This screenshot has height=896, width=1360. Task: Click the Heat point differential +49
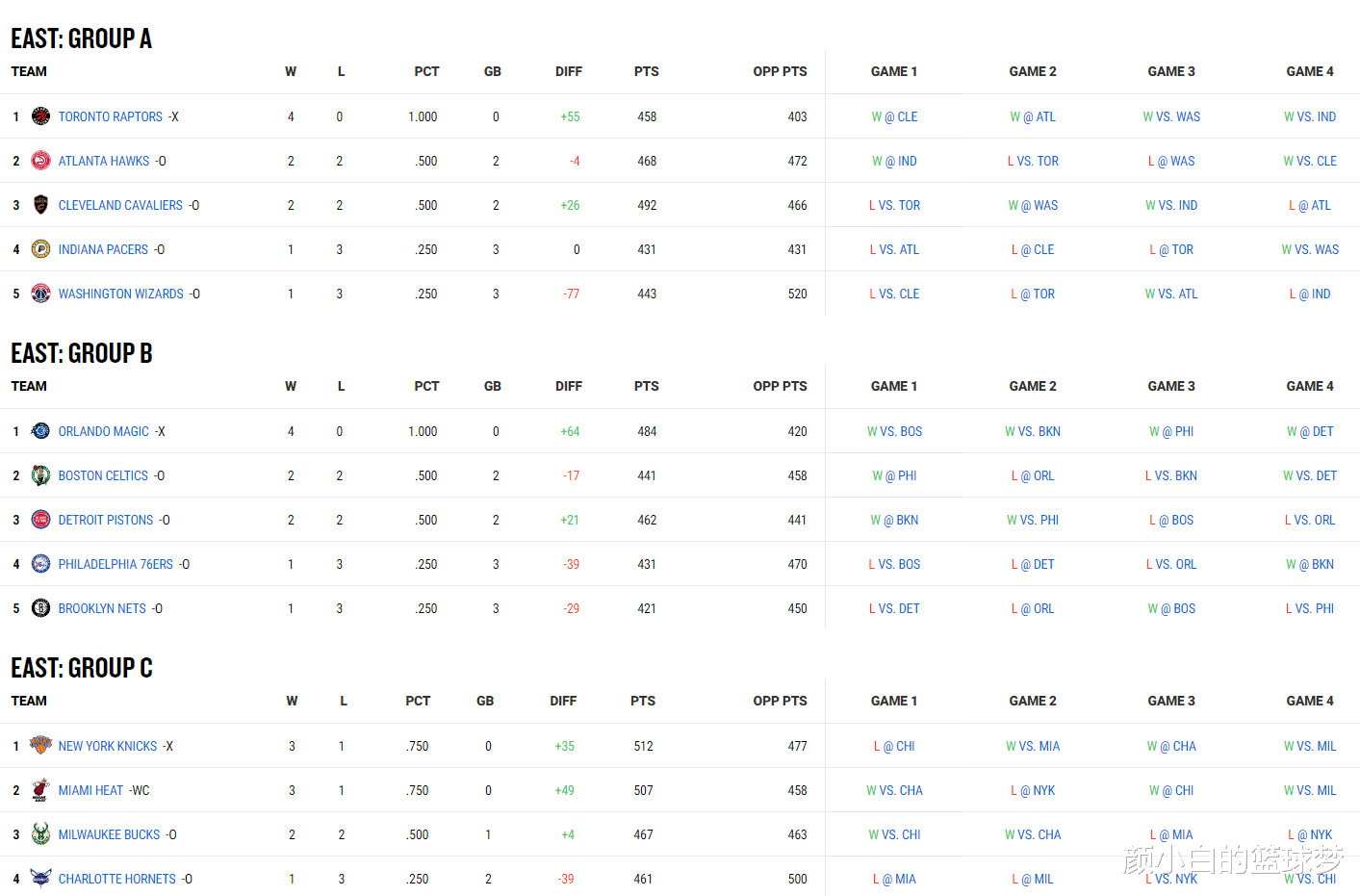pyautogui.click(x=564, y=790)
